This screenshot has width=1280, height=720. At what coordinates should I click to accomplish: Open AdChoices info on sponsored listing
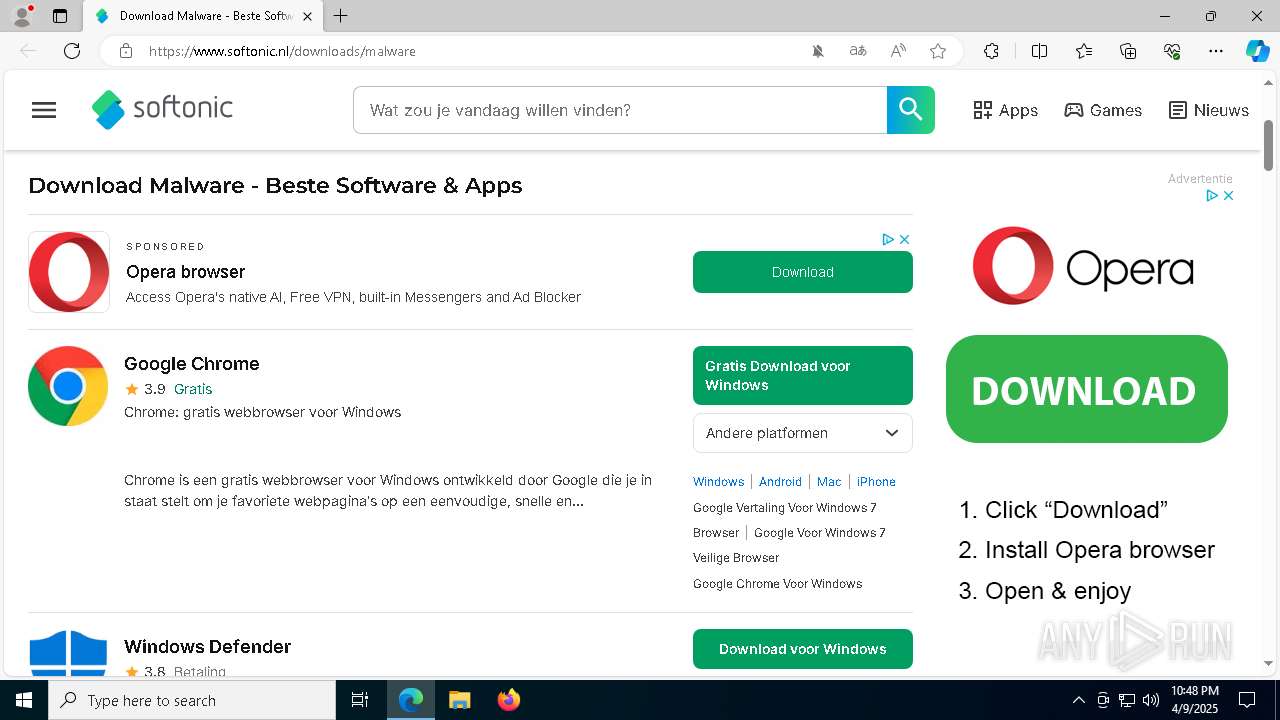click(x=887, y=239)
